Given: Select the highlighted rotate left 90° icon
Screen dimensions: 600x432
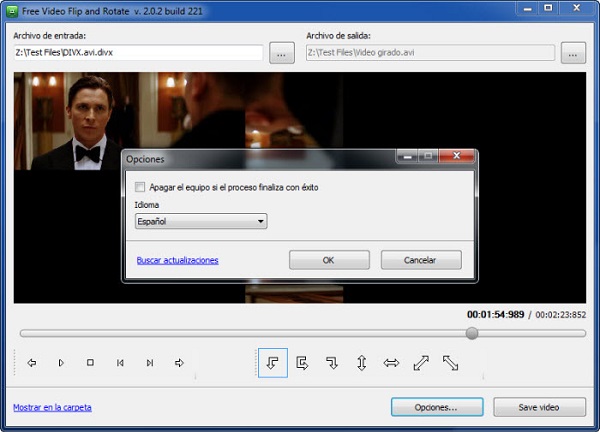Looking at the screenshot, I should pyautogui.click(x=273, y=363).
